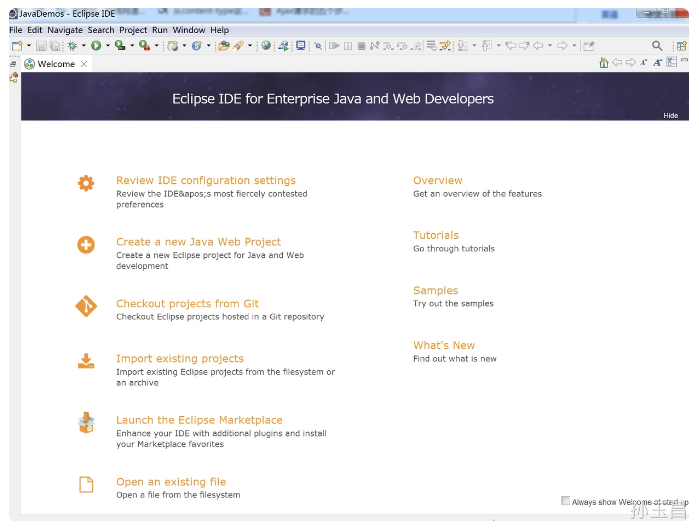Screen dimensions: 699x528
Task: Click the Web Services Explorer icon
Action: coord(284,45)
